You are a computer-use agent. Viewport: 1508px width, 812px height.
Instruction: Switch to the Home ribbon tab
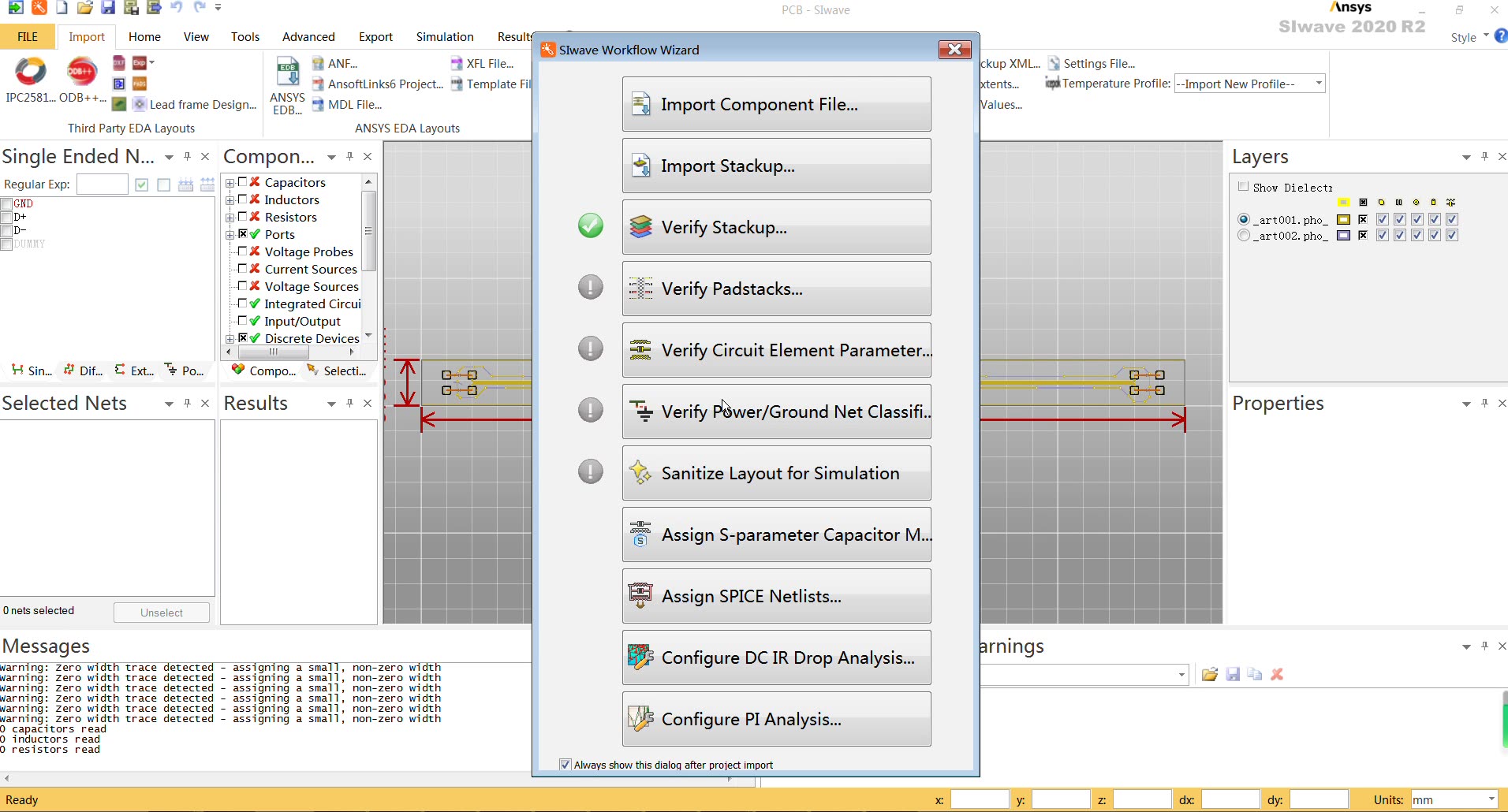click(x=144, y=36)
